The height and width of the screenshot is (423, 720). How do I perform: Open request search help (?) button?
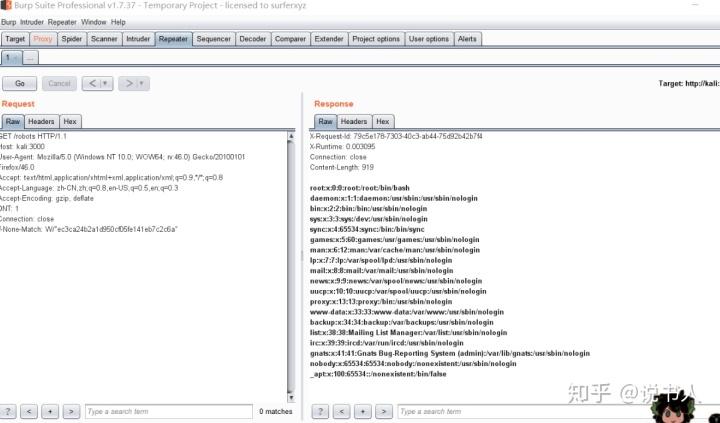(8, 412)
